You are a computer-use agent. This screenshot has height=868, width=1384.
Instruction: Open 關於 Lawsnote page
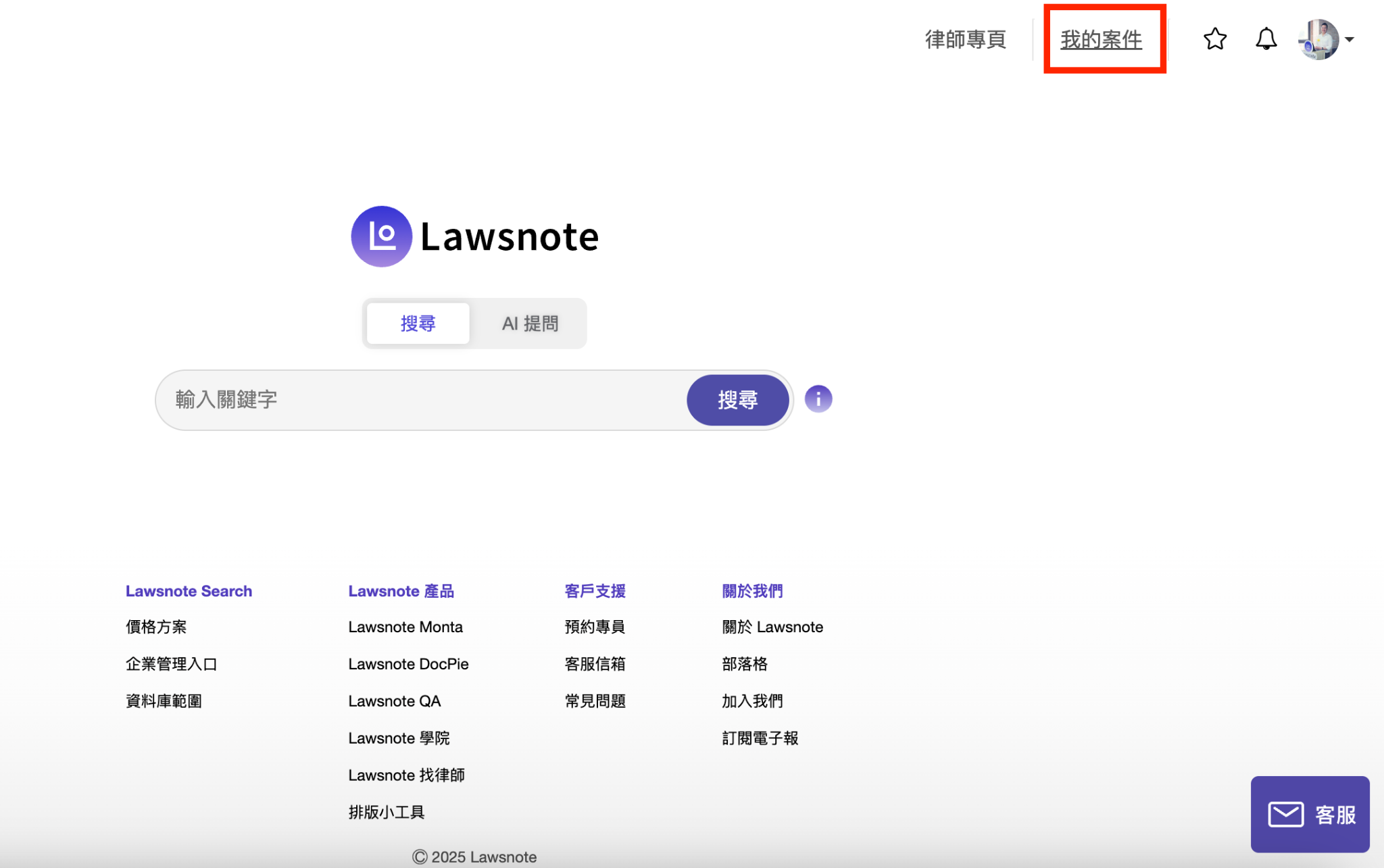point(772,626)
